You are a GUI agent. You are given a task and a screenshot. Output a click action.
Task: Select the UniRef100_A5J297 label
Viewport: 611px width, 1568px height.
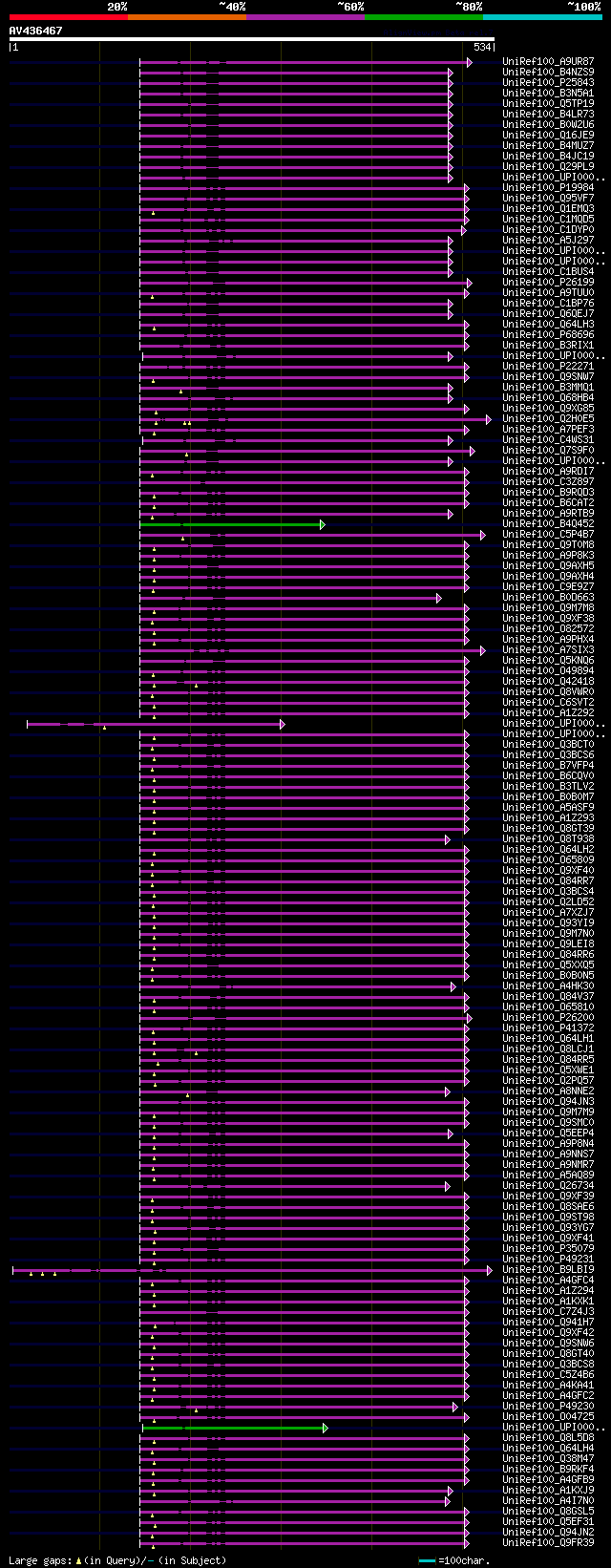pos(548,241)
